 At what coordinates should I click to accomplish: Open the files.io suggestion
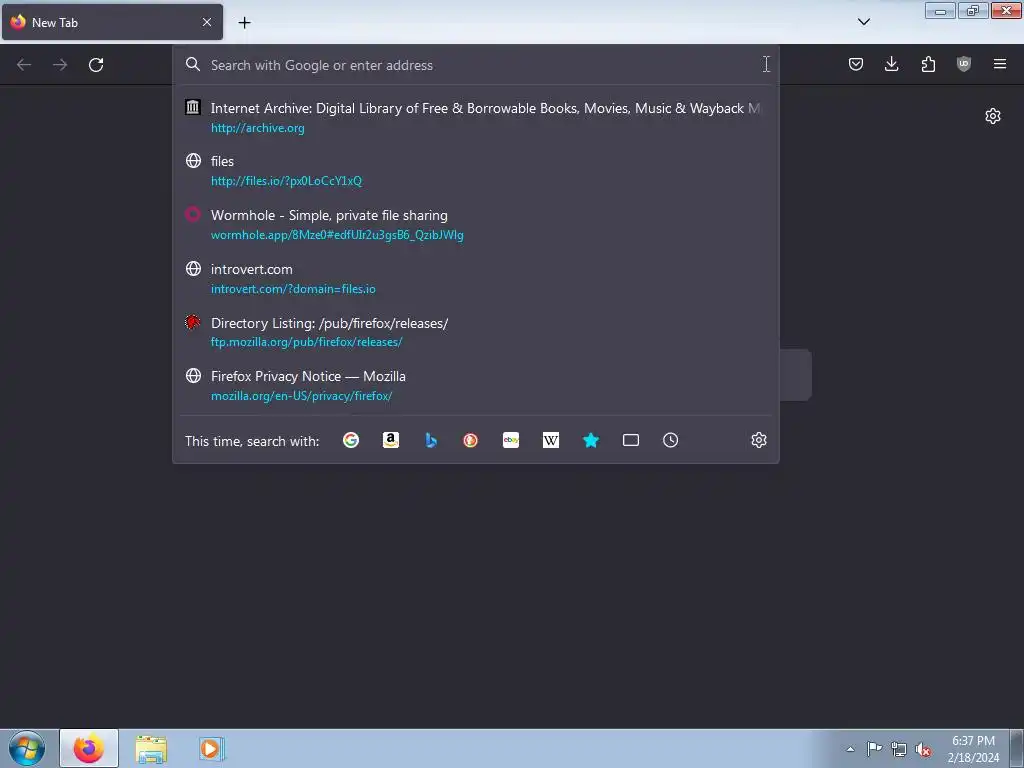pyautogui.click(x=475, y=170)
